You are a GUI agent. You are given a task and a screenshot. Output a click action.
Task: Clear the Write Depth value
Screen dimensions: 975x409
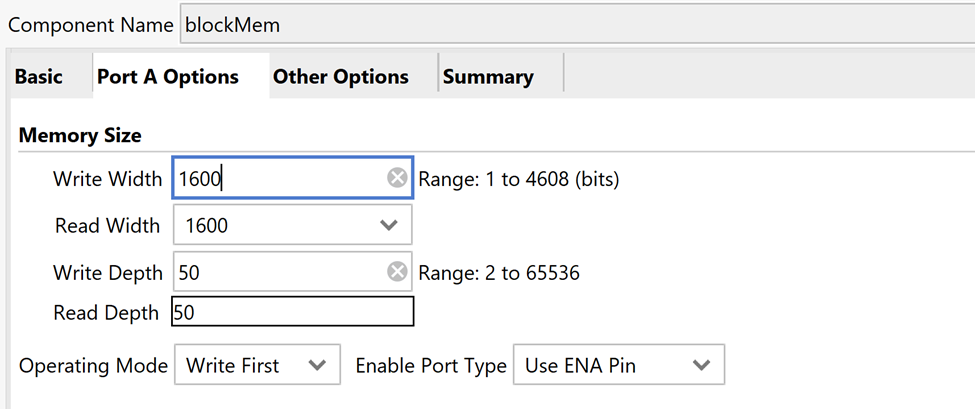[397, 272]
